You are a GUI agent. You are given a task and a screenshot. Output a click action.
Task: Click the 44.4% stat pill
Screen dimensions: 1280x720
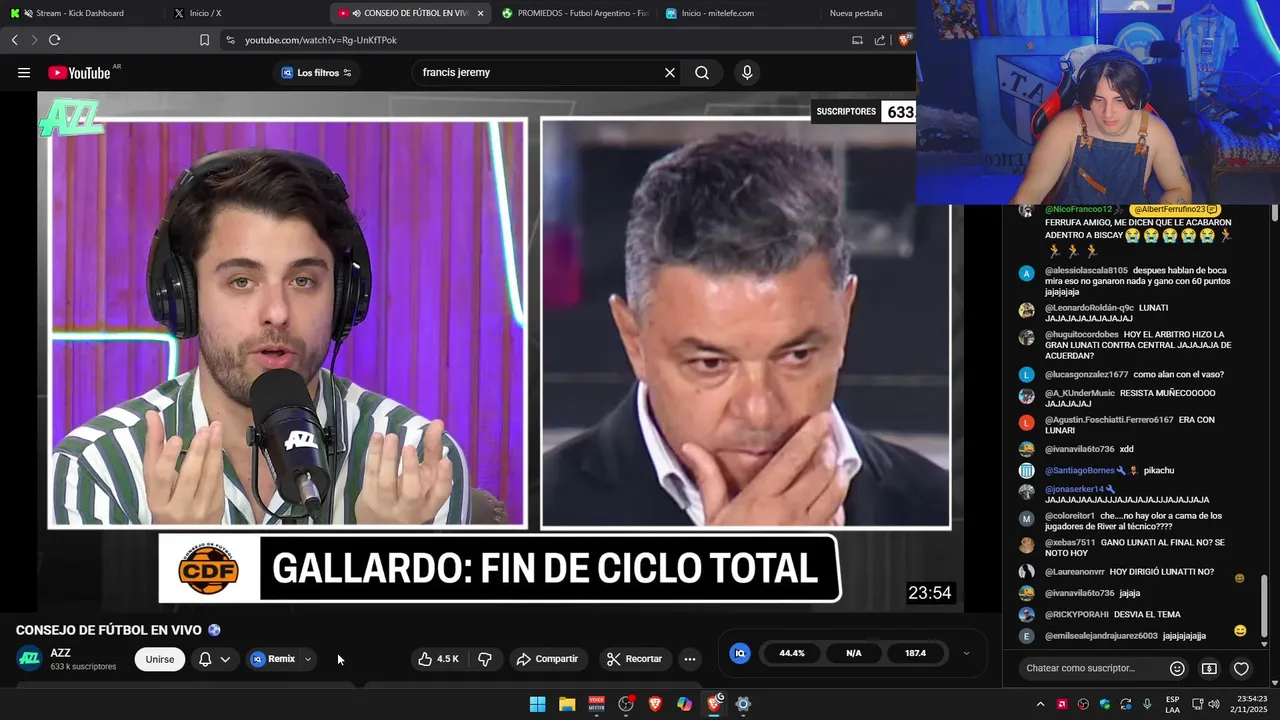792,653
